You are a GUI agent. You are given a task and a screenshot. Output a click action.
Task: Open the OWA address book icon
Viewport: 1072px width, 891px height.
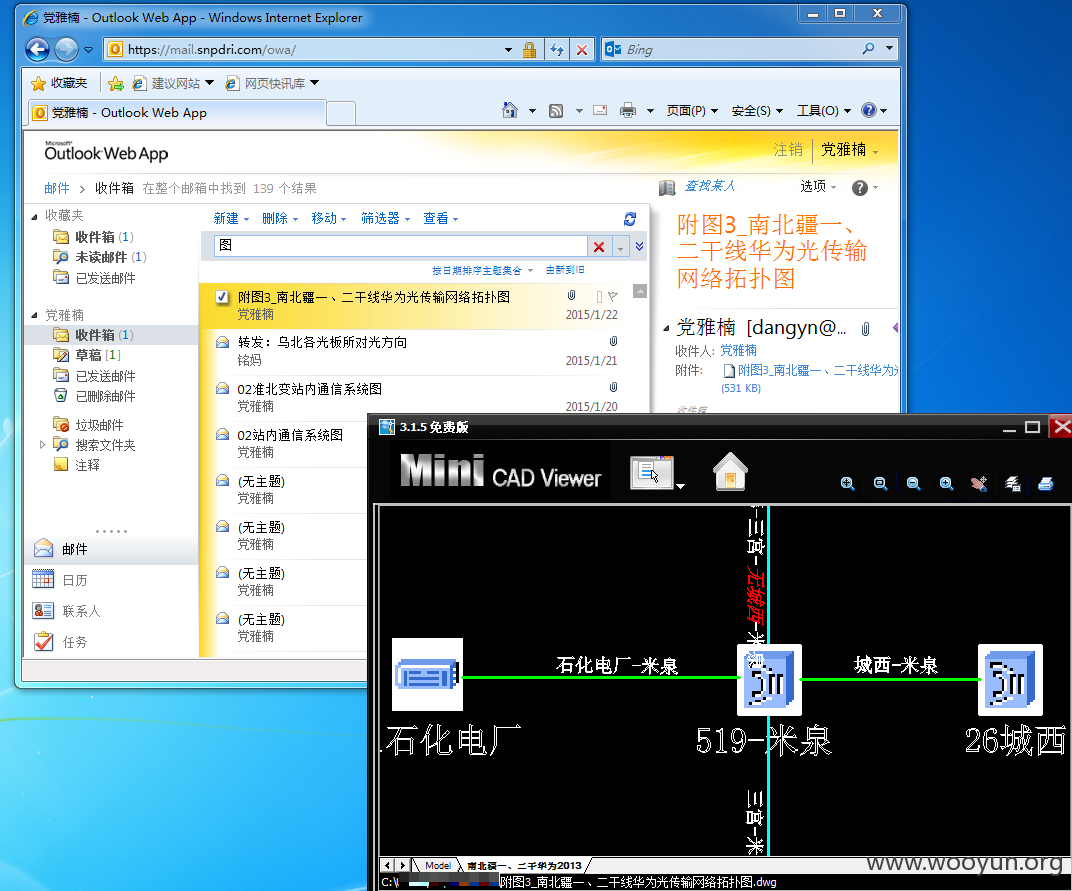(x=667, y=187)
